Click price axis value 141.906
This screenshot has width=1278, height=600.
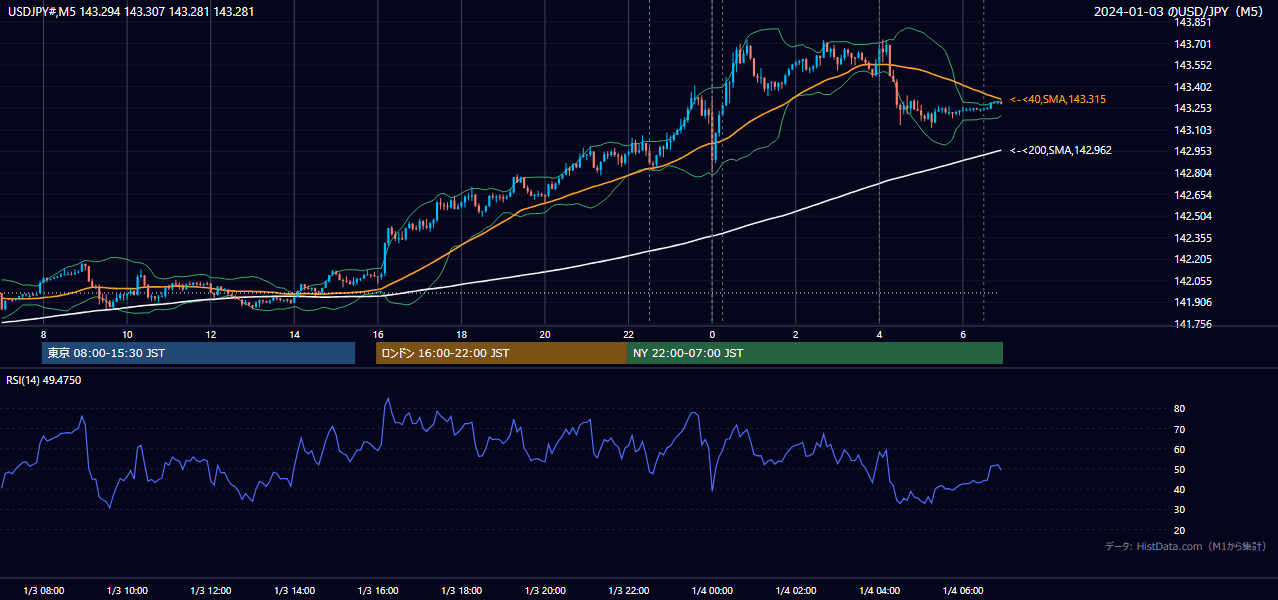(1193, 302)
